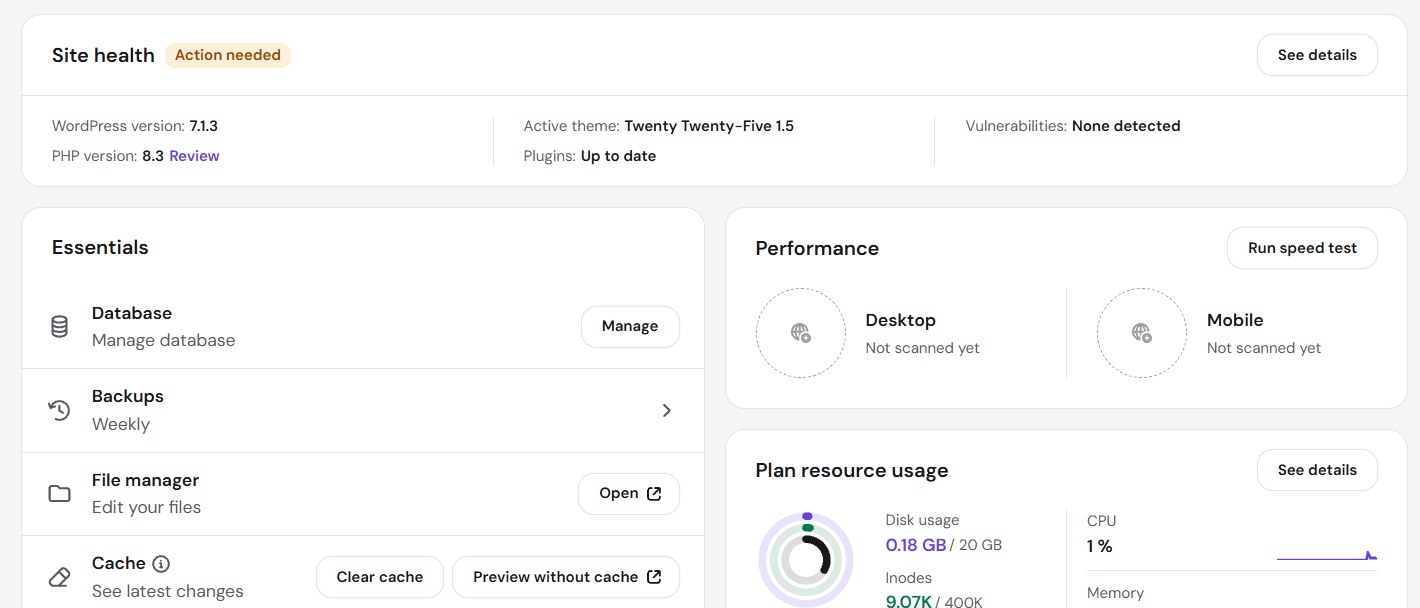1420x608 pixels.
Task: Click Preview without cache button
Action: (x=566, y=577)
